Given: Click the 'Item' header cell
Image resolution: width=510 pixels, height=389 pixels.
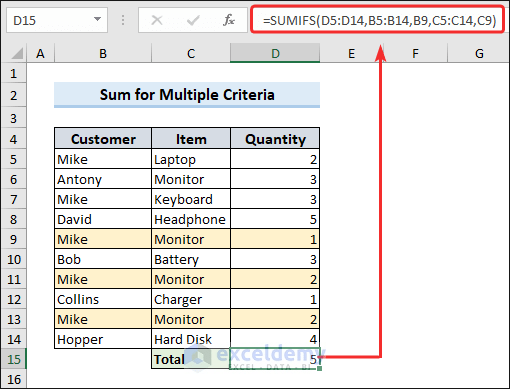Looking at the screenshot, I should (x=191, y=138).
